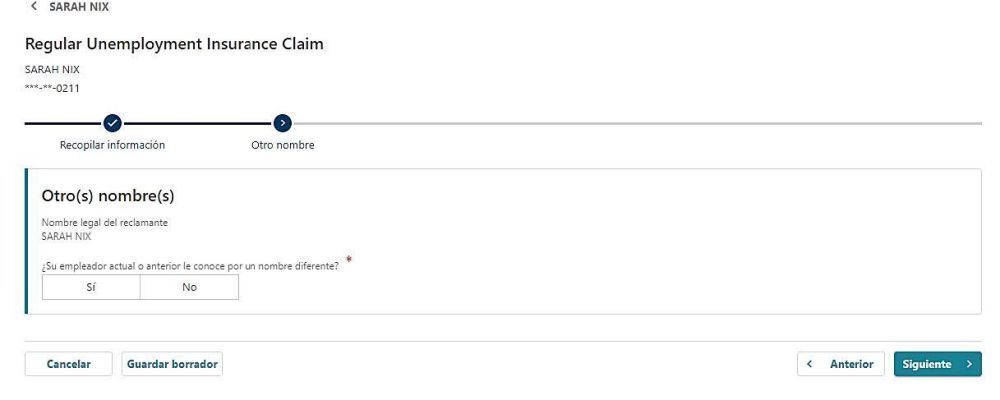The width and height of the screenshot is (1000, 400).
Task: Click the masked SSN ending in 0211
Action: click(x=52, y=88)
